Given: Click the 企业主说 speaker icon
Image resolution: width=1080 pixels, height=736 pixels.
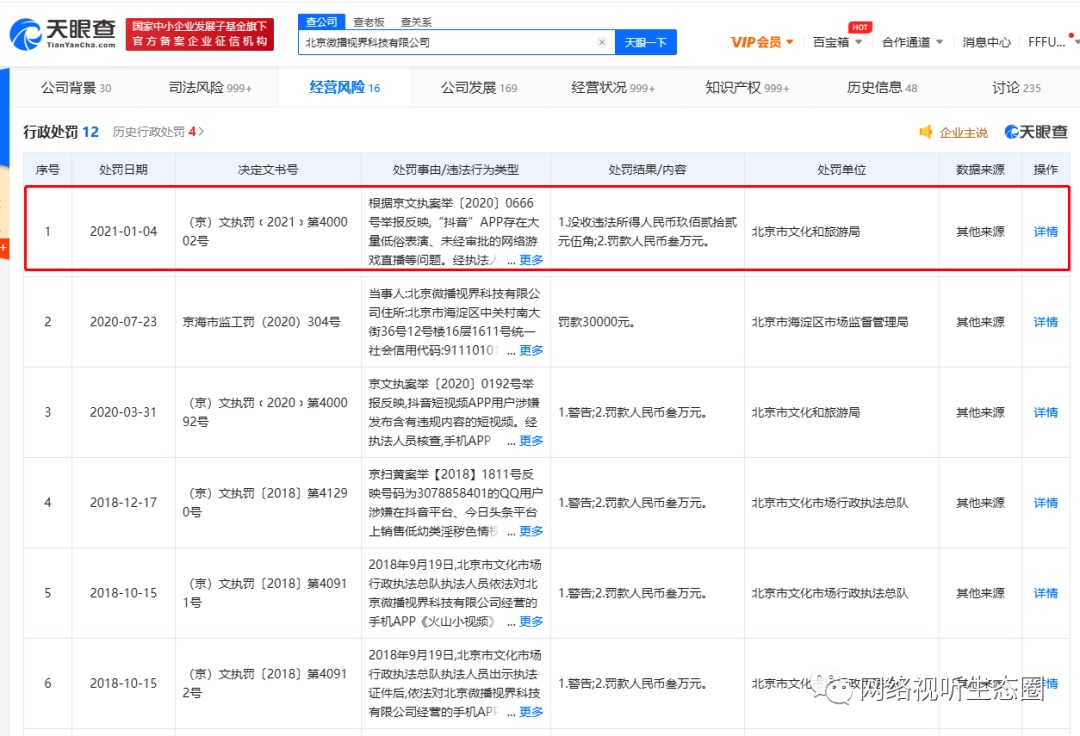Looking at the screenshot, I should [926, 132].
